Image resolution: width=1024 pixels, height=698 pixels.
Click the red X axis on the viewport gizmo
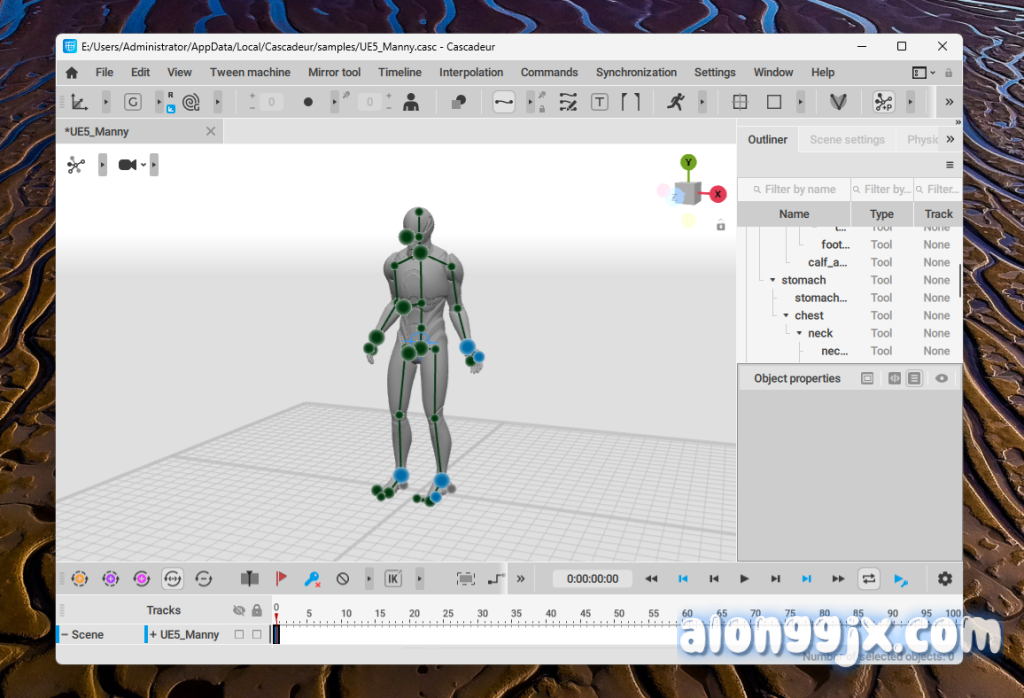pyautogui.click(x=718, y=194)
